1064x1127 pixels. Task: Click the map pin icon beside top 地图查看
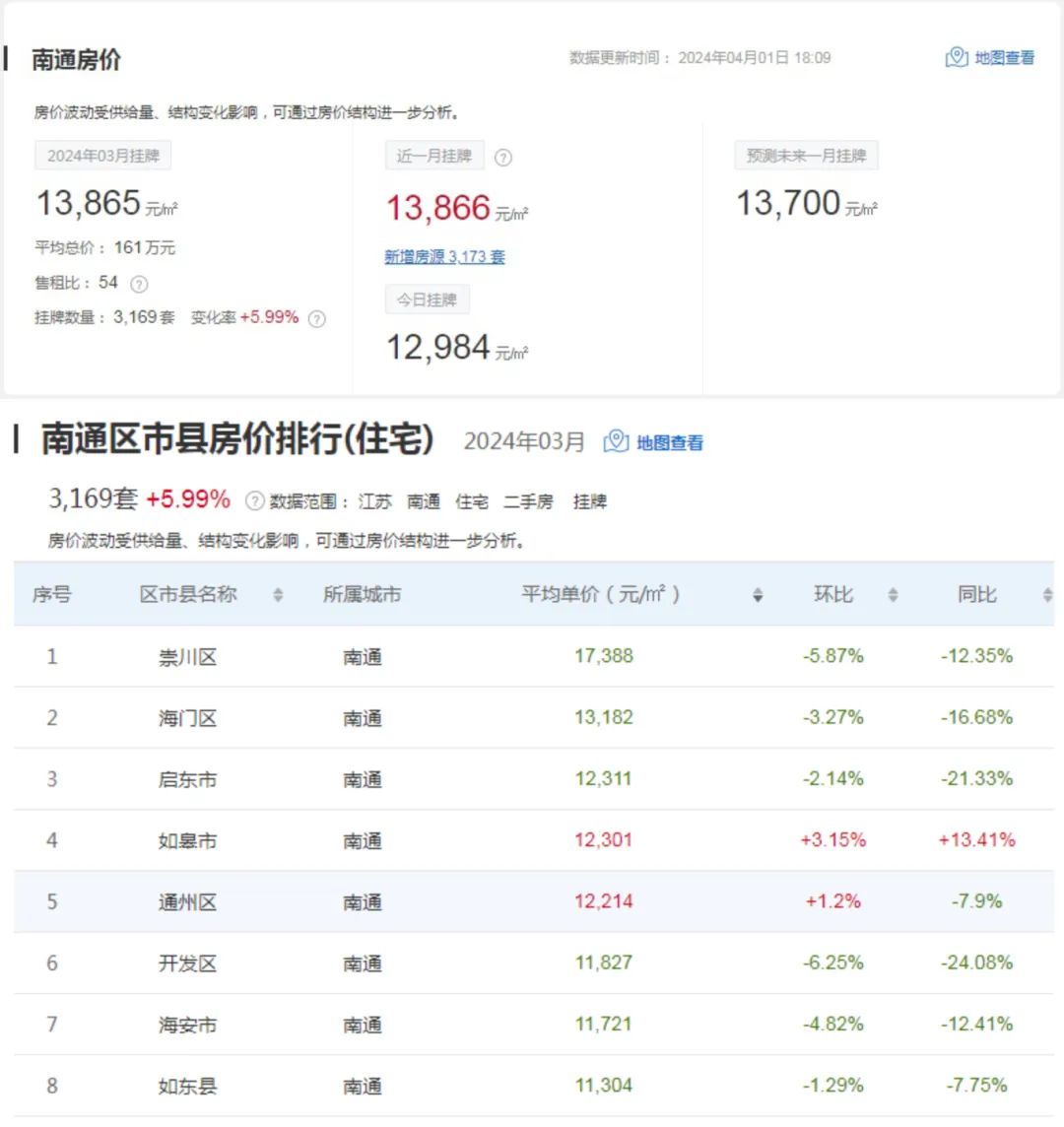tap(955, 58)
